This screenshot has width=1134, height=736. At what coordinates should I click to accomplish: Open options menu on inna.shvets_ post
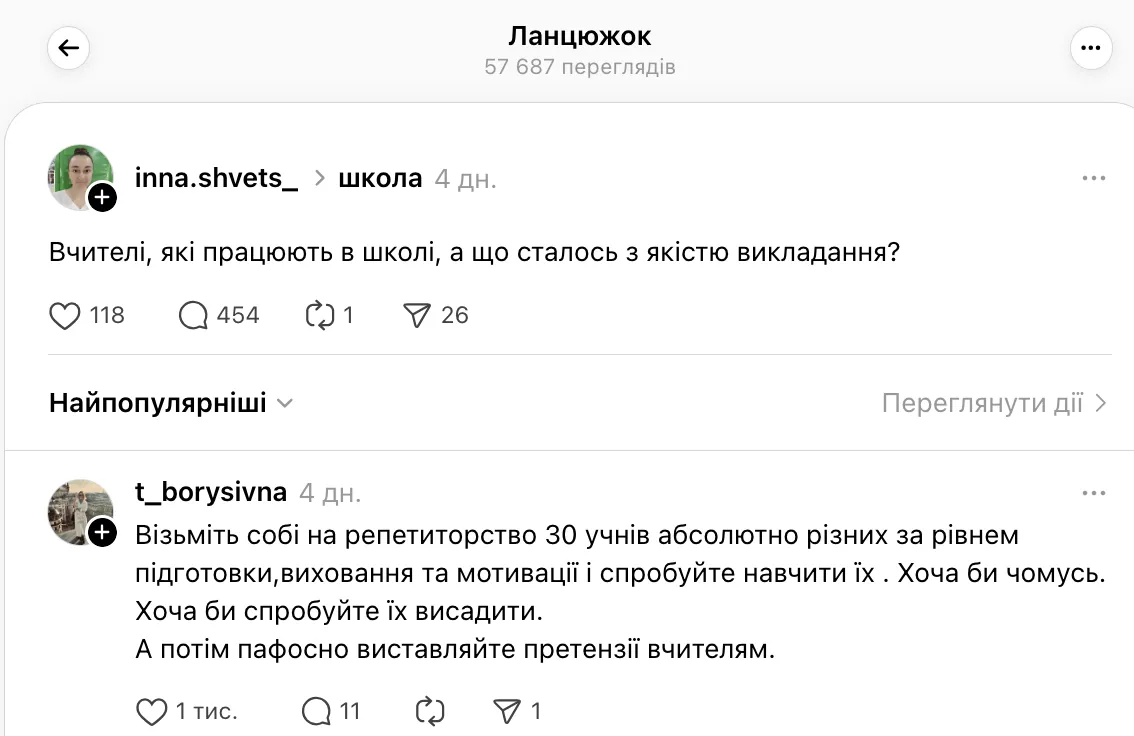[1096, 178]
